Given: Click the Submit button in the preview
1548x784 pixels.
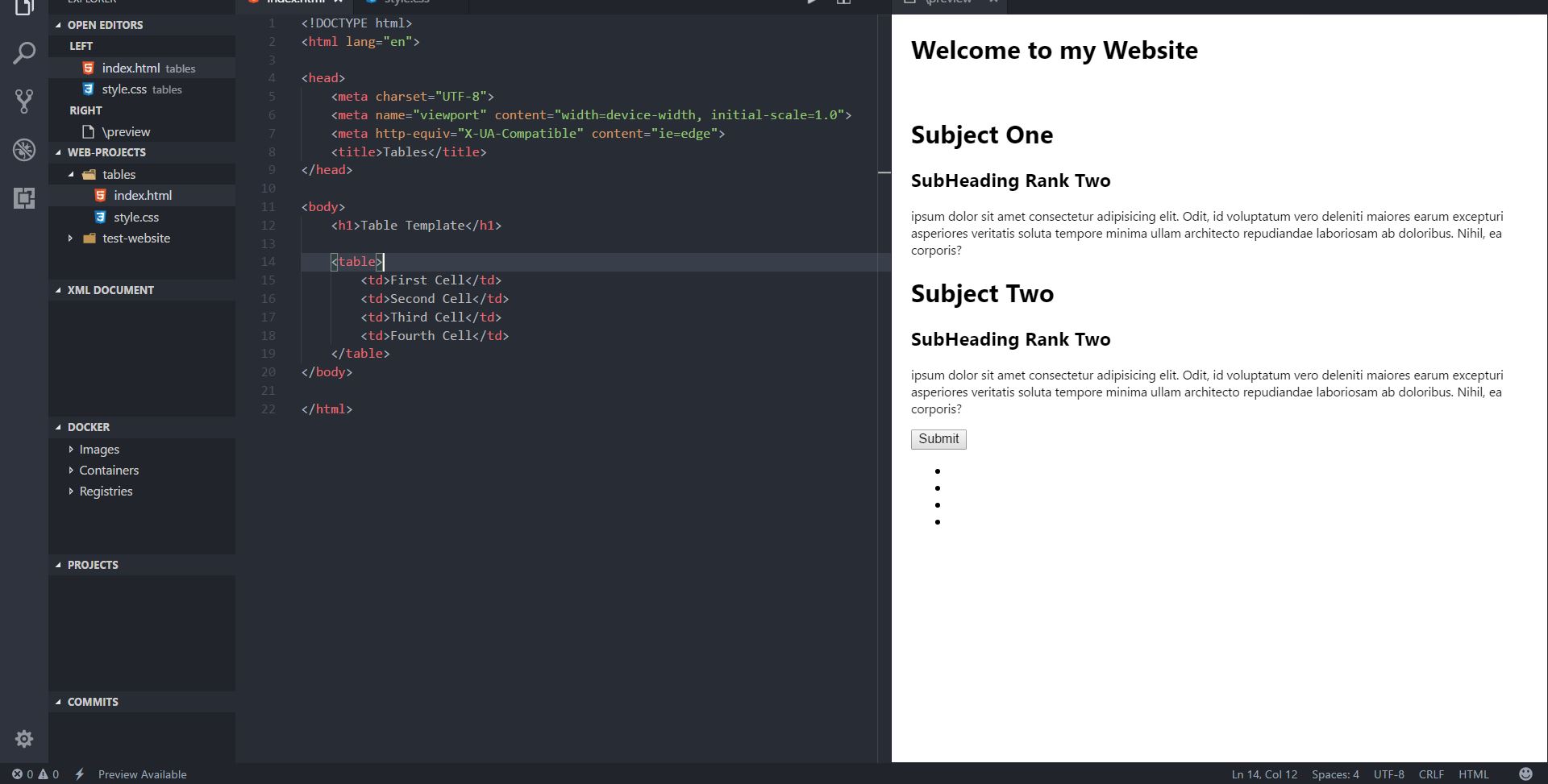Looking at the screenshot, I should coord(938,439).
